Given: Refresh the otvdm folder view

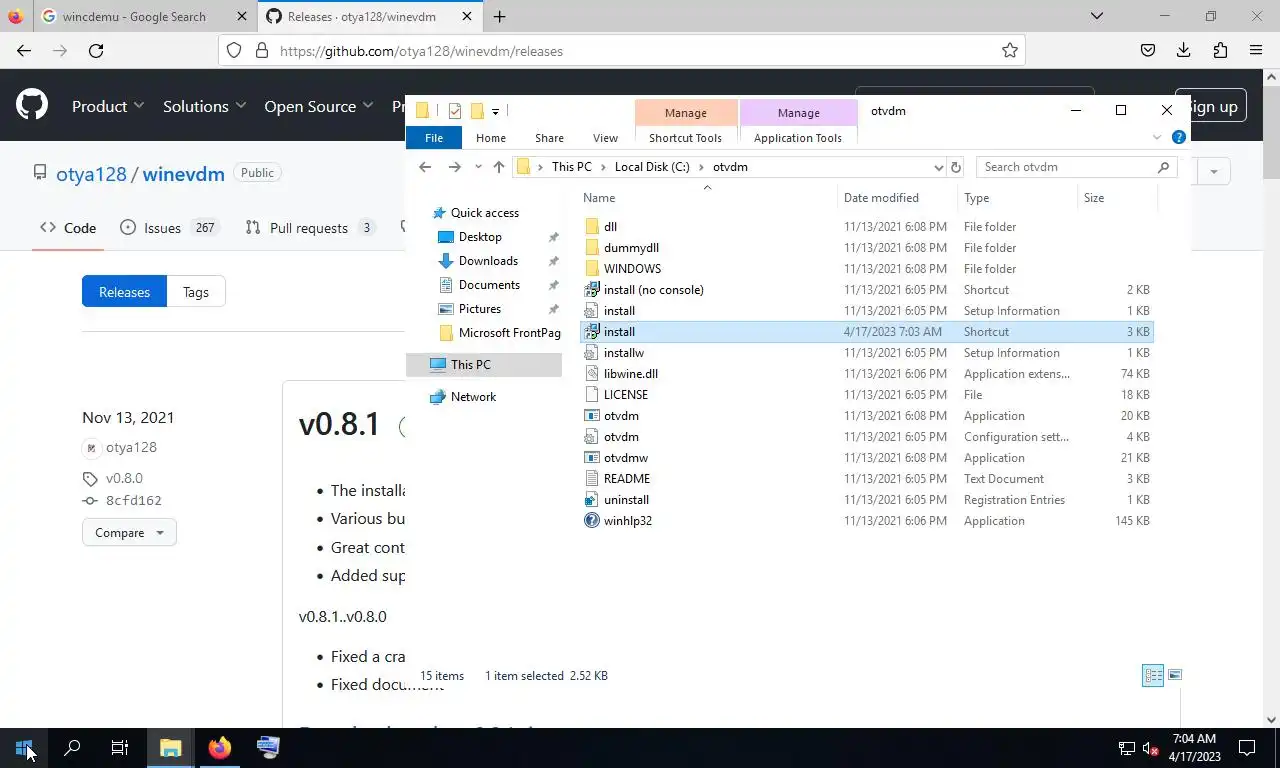Looking at the screenshot, I should coord(956,167).
